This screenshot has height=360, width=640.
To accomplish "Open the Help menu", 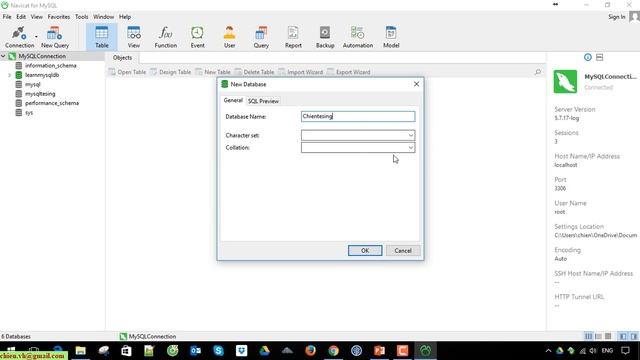I will (x=125, y=17).
